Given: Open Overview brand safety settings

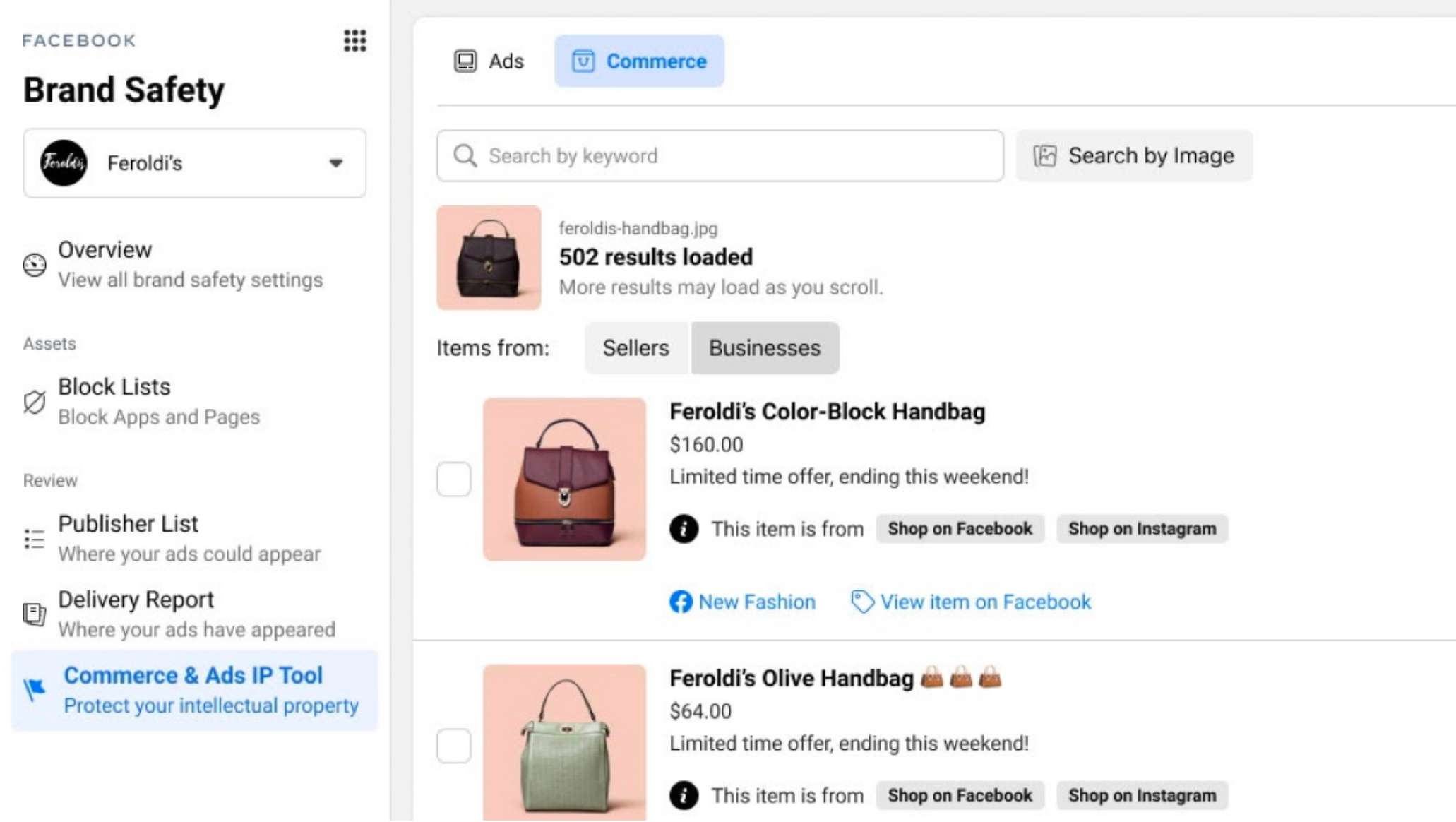Looking at the screenshot, I should coord(191,264).
